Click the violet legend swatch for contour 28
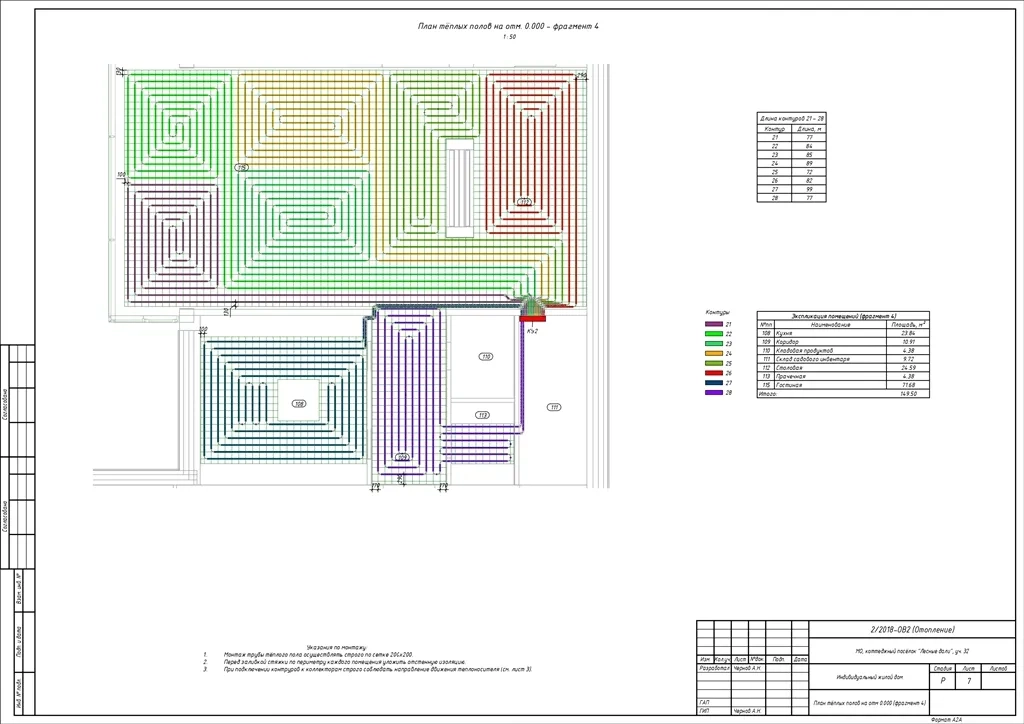The image size is (1024, 724). pyautogui.click(x=713, y=392)
